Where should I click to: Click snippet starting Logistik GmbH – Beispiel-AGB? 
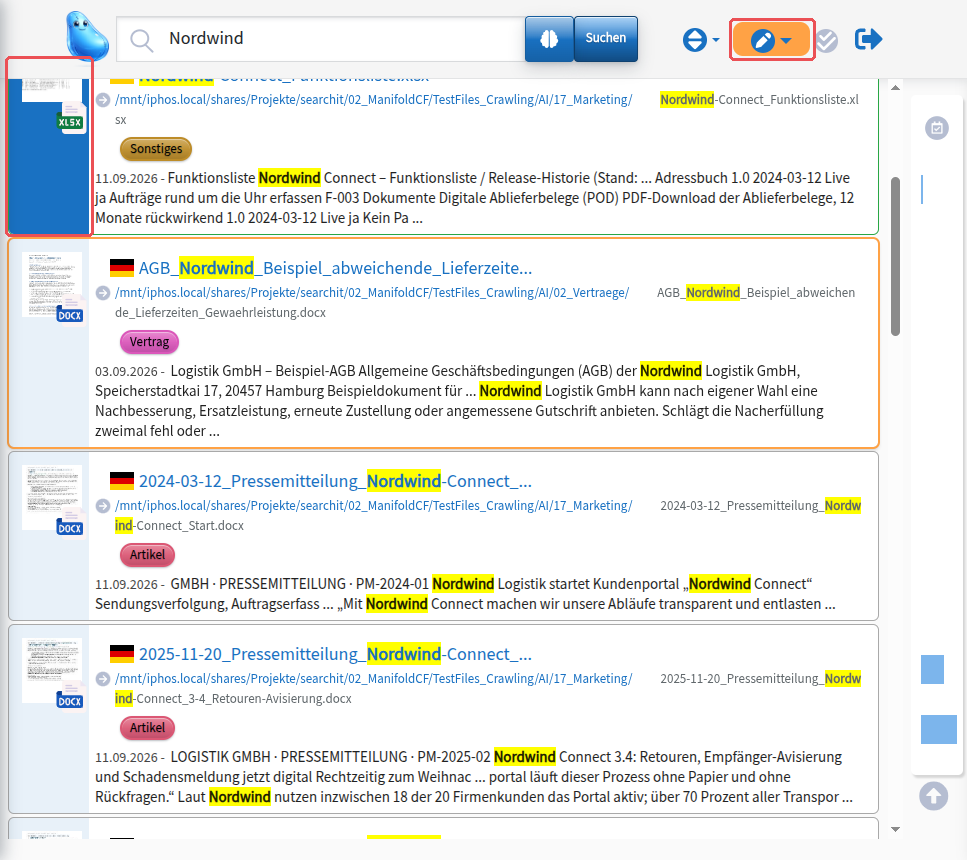tap(459, 401)
